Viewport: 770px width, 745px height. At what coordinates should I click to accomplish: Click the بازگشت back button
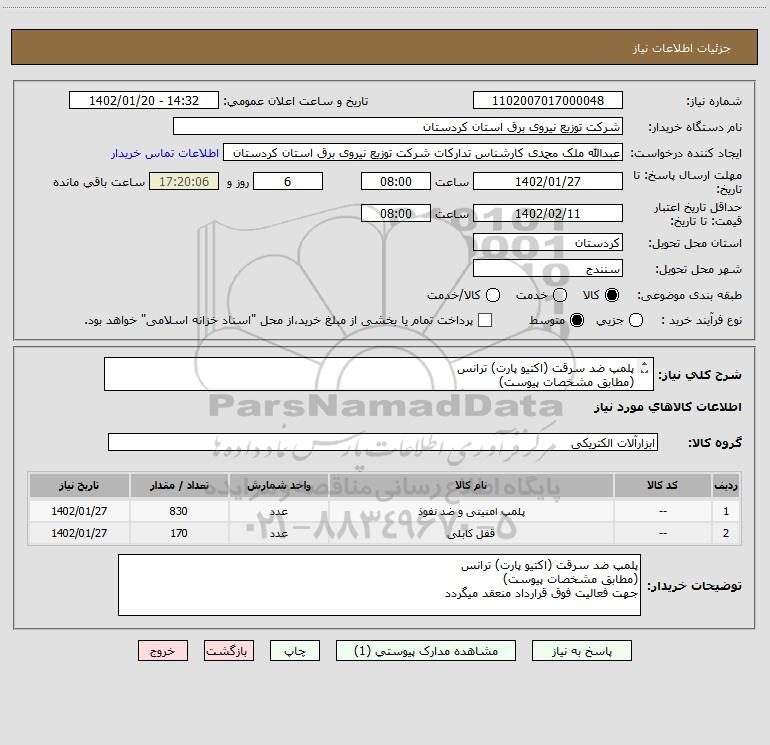[229, 651]
